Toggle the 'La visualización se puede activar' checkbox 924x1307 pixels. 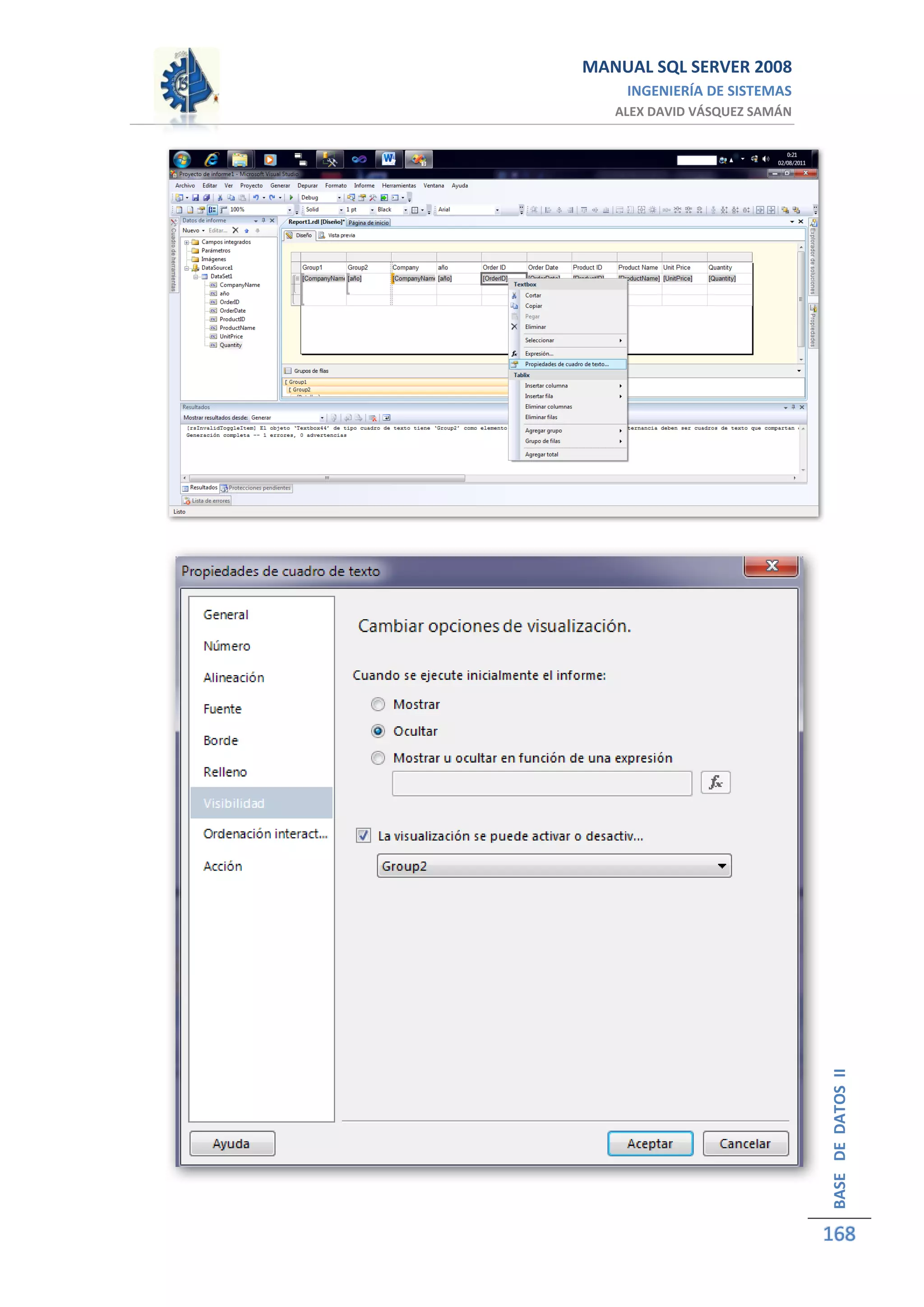[363, 835]
